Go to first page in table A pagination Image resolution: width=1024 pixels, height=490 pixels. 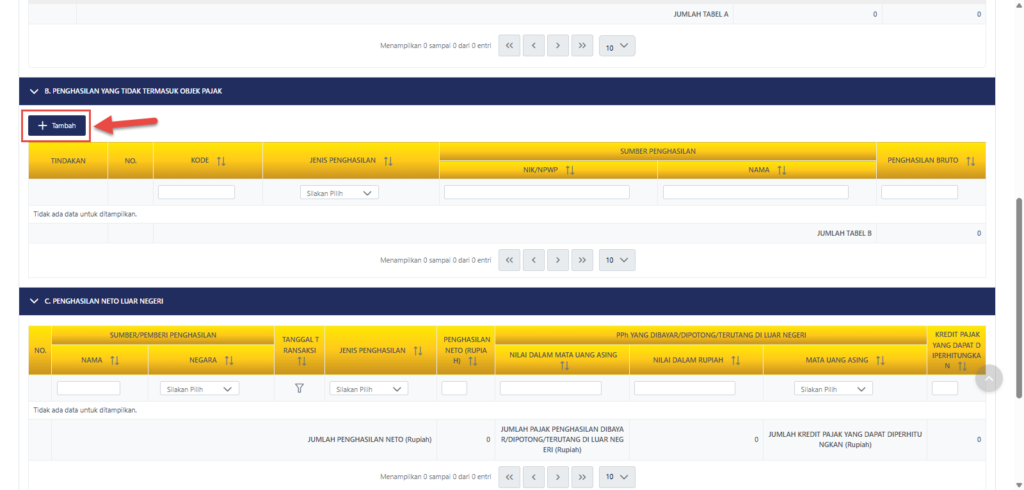[509, 46]
